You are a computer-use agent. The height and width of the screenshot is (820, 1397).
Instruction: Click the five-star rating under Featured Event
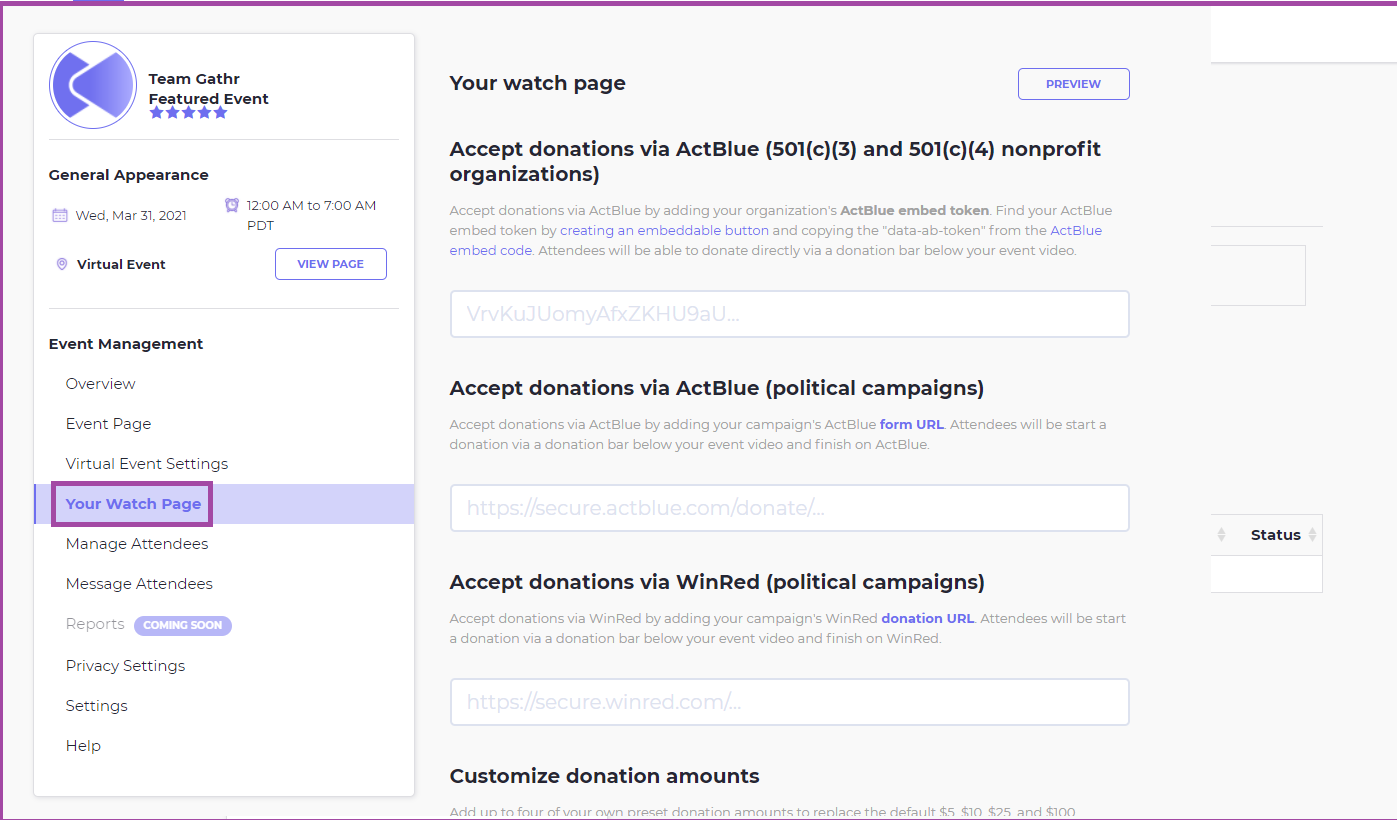[189, 113]
